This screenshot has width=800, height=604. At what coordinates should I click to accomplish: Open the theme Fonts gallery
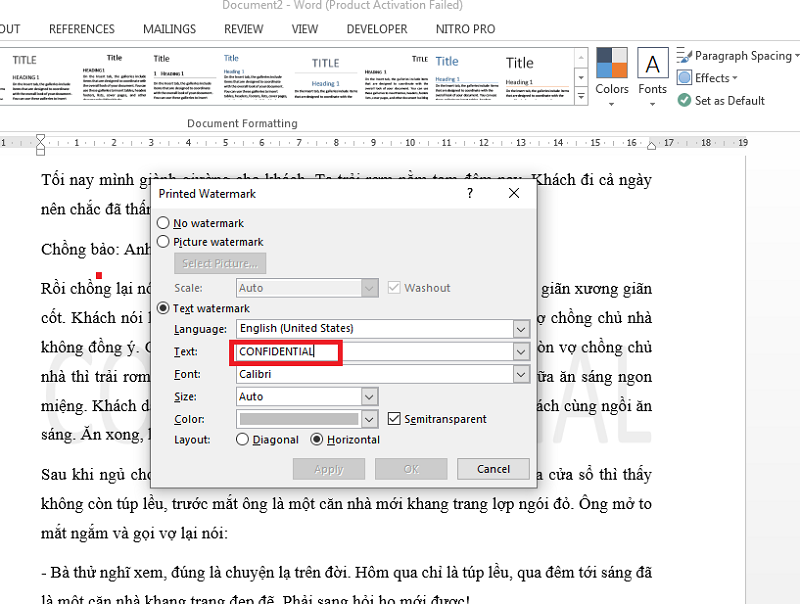pyautogui.click(x=653, y=77)
